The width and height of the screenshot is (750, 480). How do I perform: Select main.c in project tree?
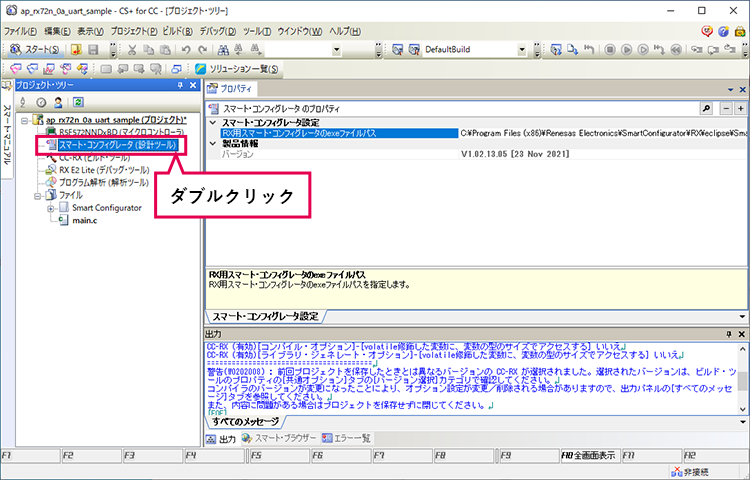click(x=85, y=220)
